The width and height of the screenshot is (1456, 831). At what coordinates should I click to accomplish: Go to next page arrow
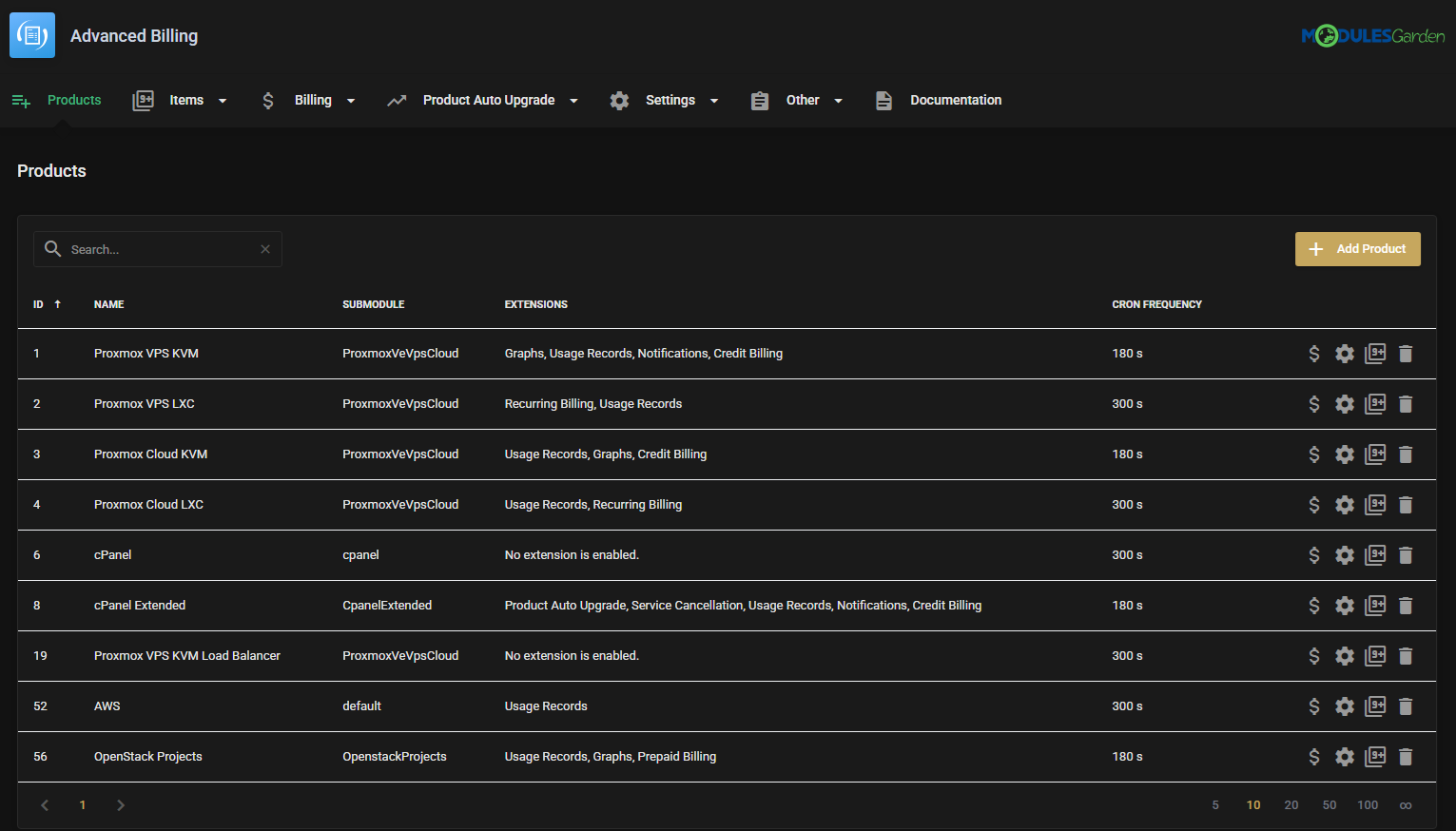coord(121,805)
